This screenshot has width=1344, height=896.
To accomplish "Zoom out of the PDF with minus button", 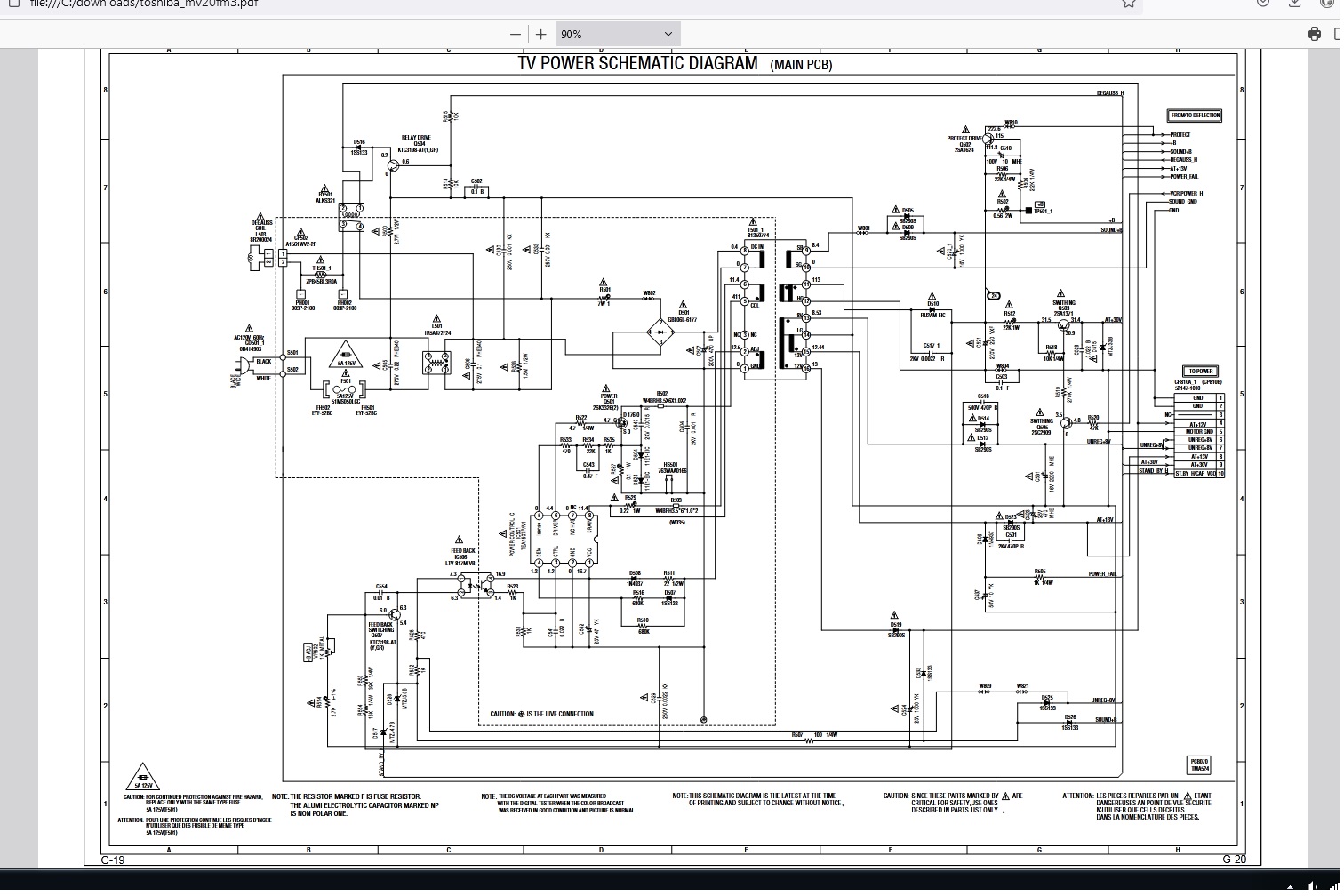I will (x=516, y=34).
